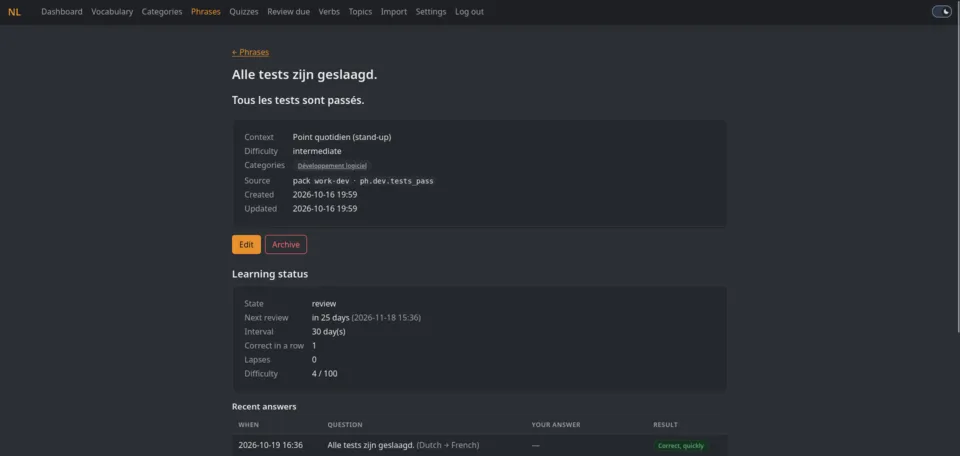
Task: Click the Développement logiciel category tag
Action: point(332,166)
